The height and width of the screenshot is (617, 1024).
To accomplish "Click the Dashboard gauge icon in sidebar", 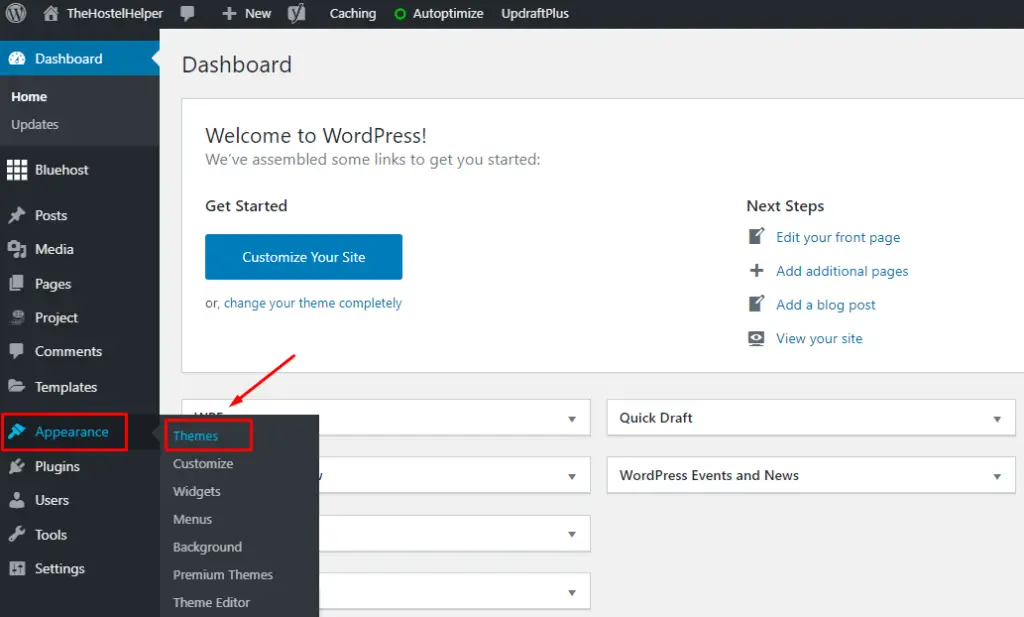I will point(17,59).
